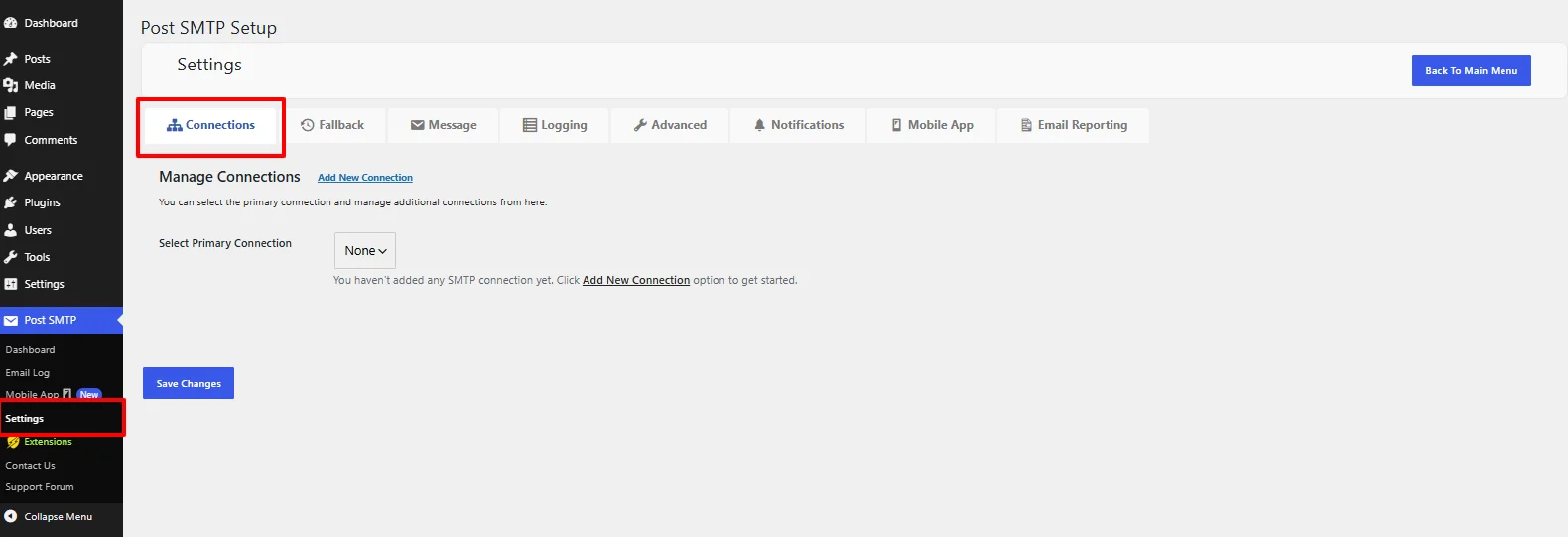The image size is (1568, 537).
Task: Switch to the Fallback tab
Action: 332,125
